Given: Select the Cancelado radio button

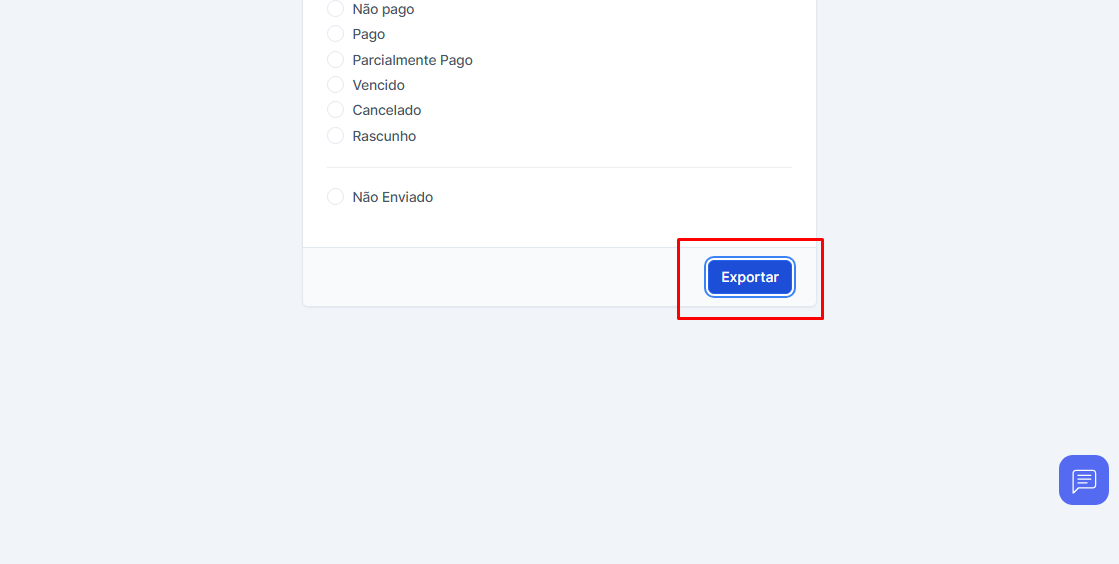Looking at the screenshot, I should tap(335, 110).
